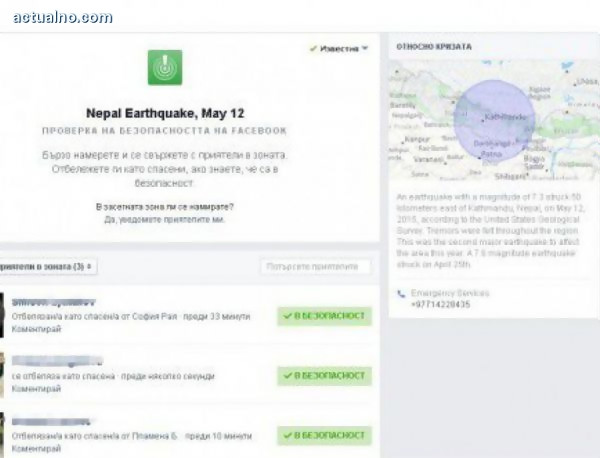This screenshot has width=600, height=458.
Task: Click safe button for friend marked by Пламена Б.
Action: point(324,435)
